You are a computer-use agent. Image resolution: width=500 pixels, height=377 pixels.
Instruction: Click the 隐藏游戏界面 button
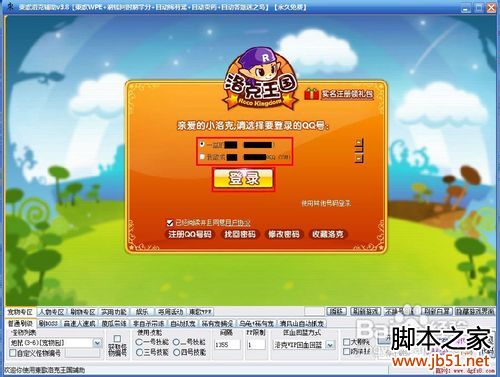coord(475,311)
